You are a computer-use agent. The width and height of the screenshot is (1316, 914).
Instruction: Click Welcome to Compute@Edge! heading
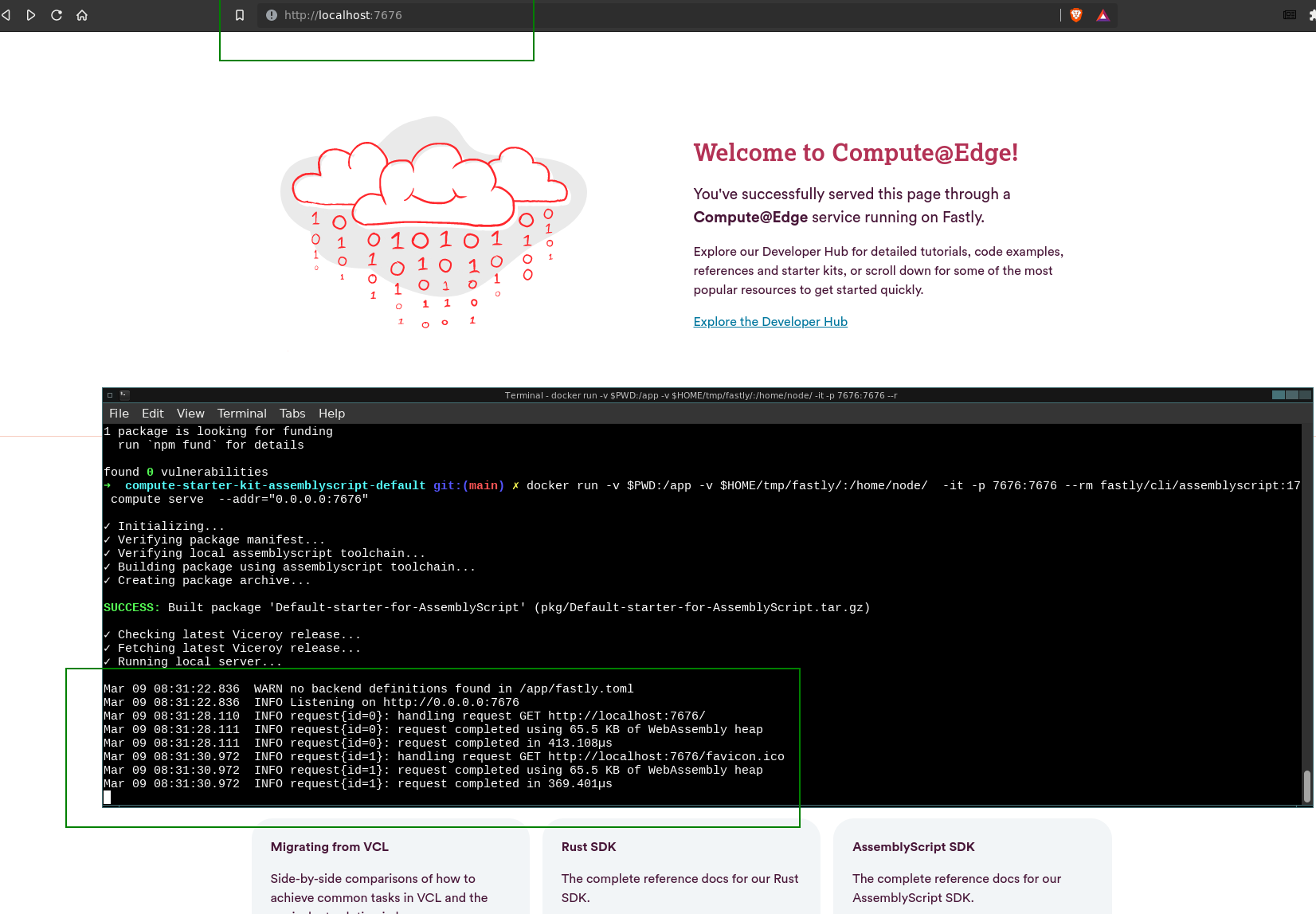tap(856, 152)
